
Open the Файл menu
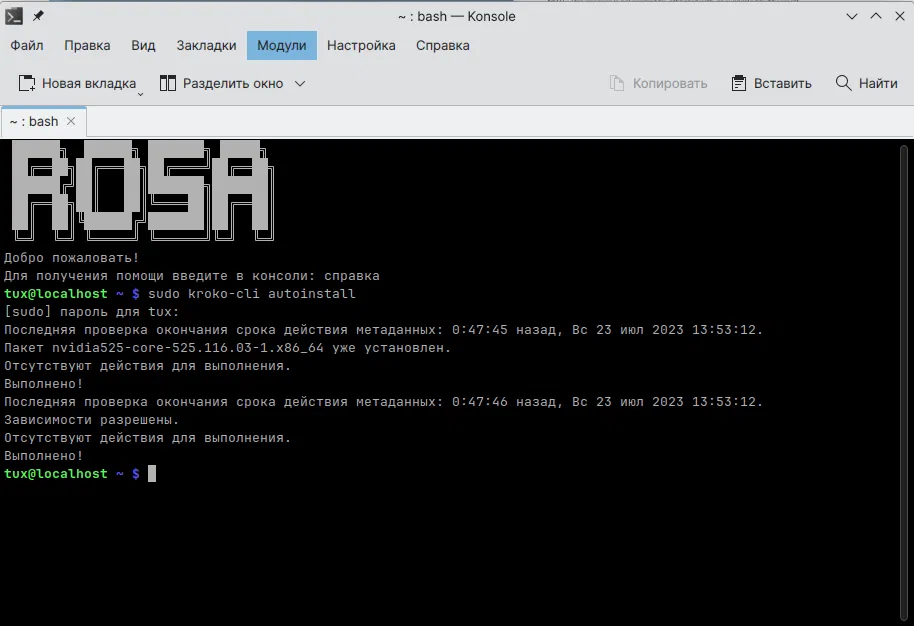click(27, 45)
